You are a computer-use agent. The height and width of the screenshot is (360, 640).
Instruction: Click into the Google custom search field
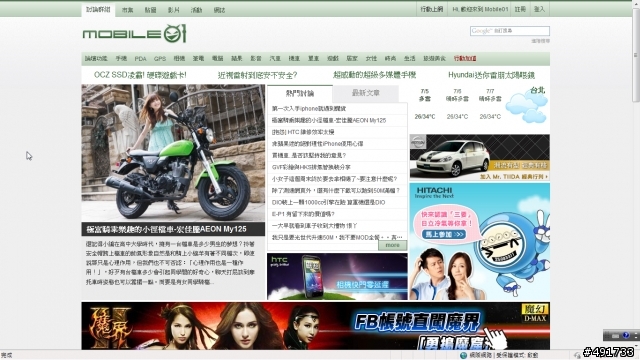click(x=510, y=31)
